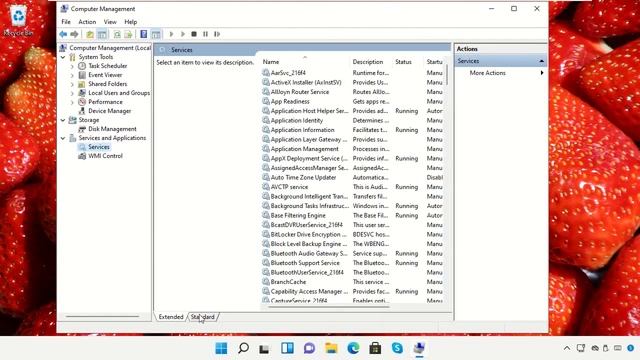Open the Help toolbar icon
The image size is (640, 360).
144,34
